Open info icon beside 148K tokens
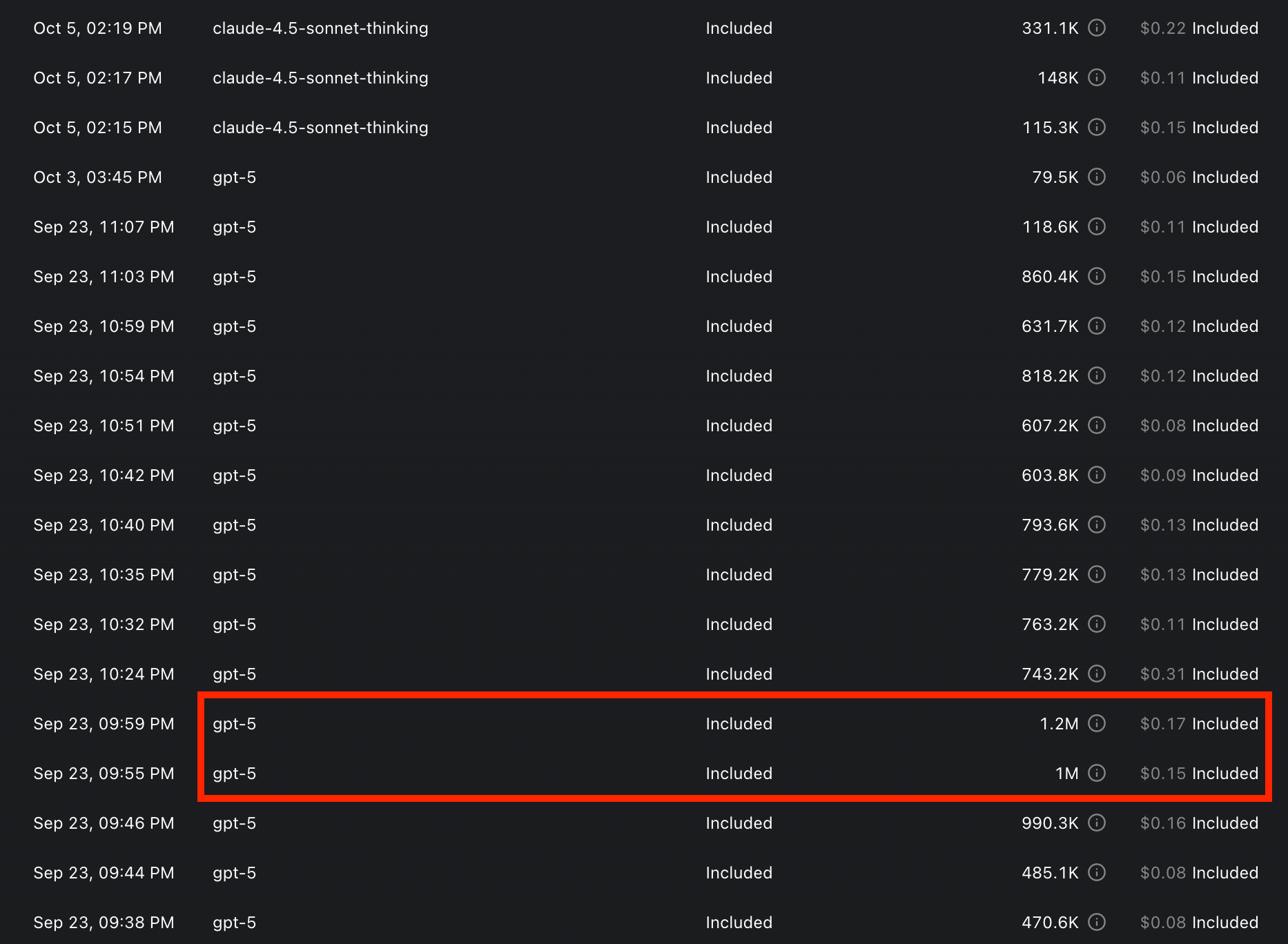This screenshot has width=1288, height=944. [1097, 77]
